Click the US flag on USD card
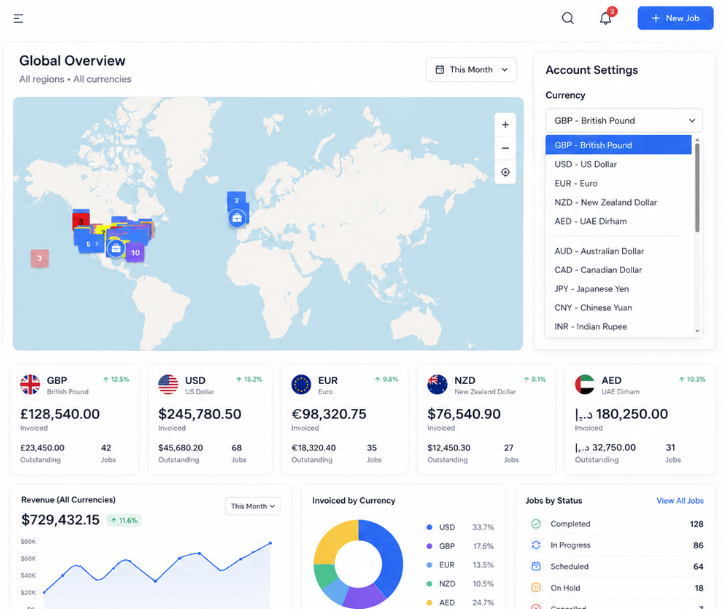 [x=168, y=384]
